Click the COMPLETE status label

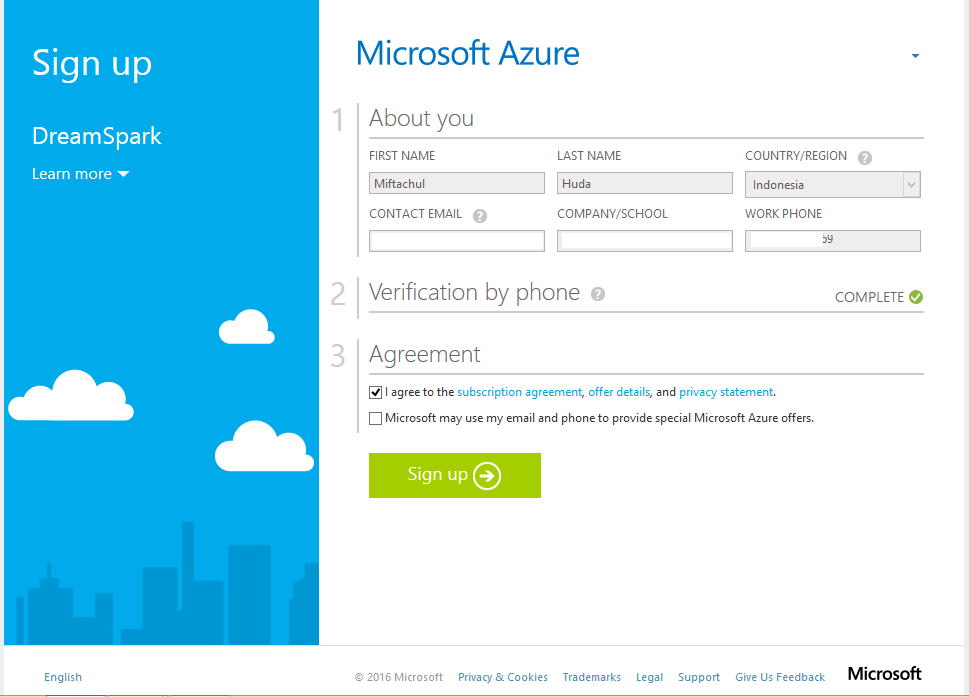point(870,297)
